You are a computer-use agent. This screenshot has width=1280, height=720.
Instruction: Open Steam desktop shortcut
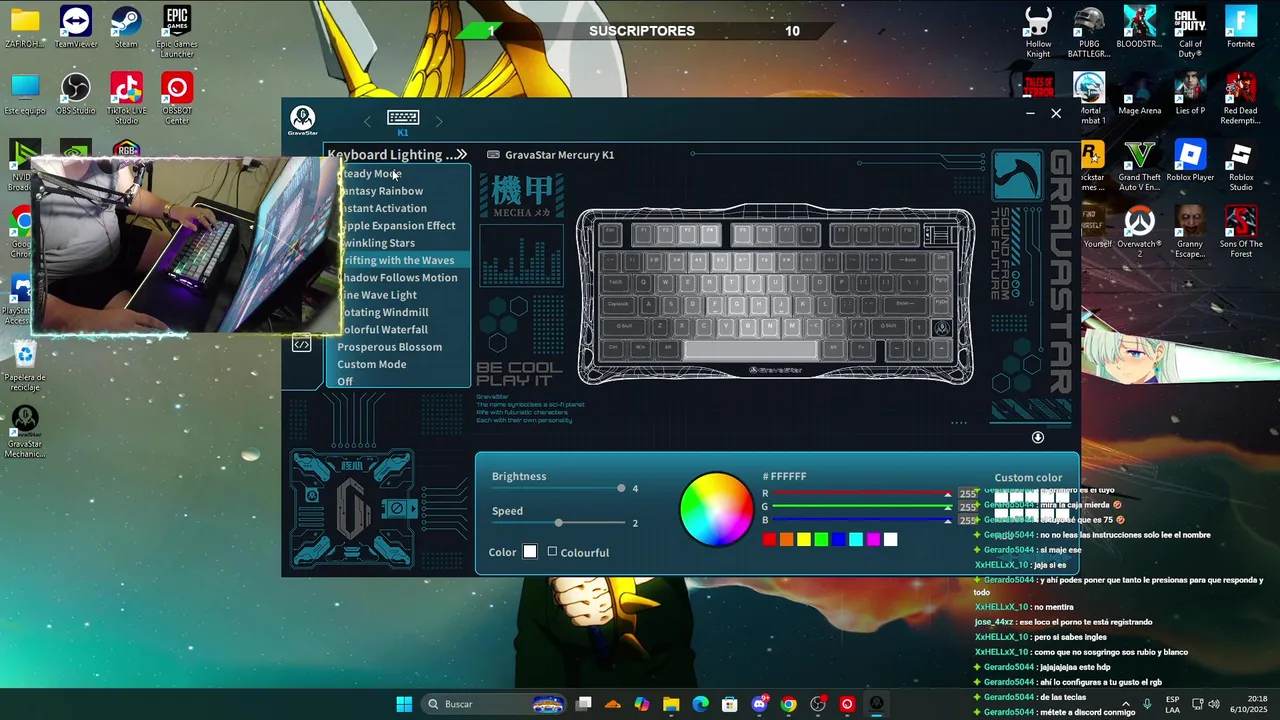click(x=126, y=27)
